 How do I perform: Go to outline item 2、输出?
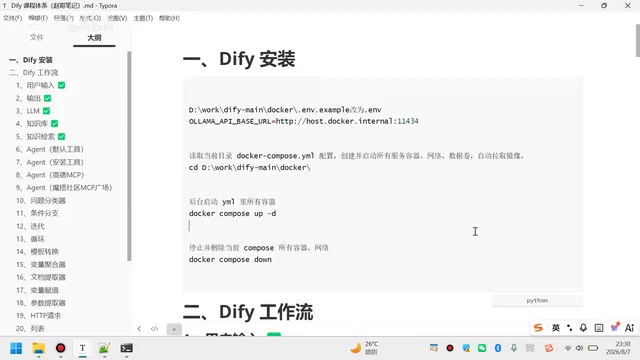pyautogui.click(x=33, y=98)
